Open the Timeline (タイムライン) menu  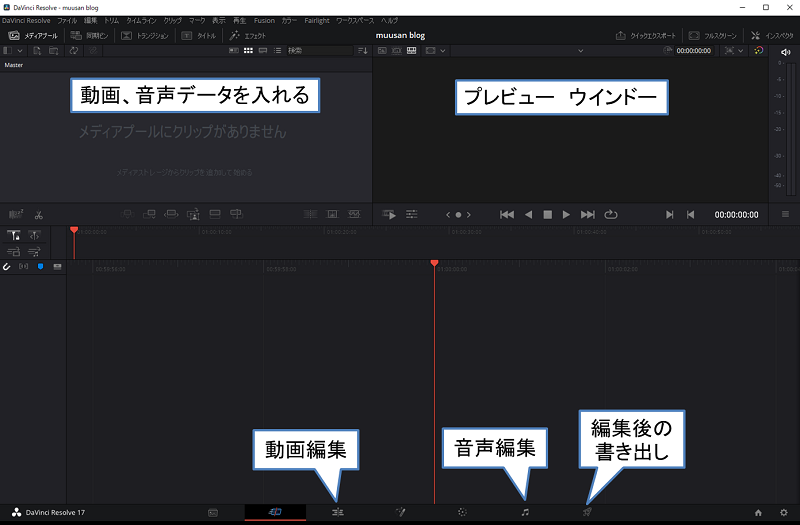point(141,20)
